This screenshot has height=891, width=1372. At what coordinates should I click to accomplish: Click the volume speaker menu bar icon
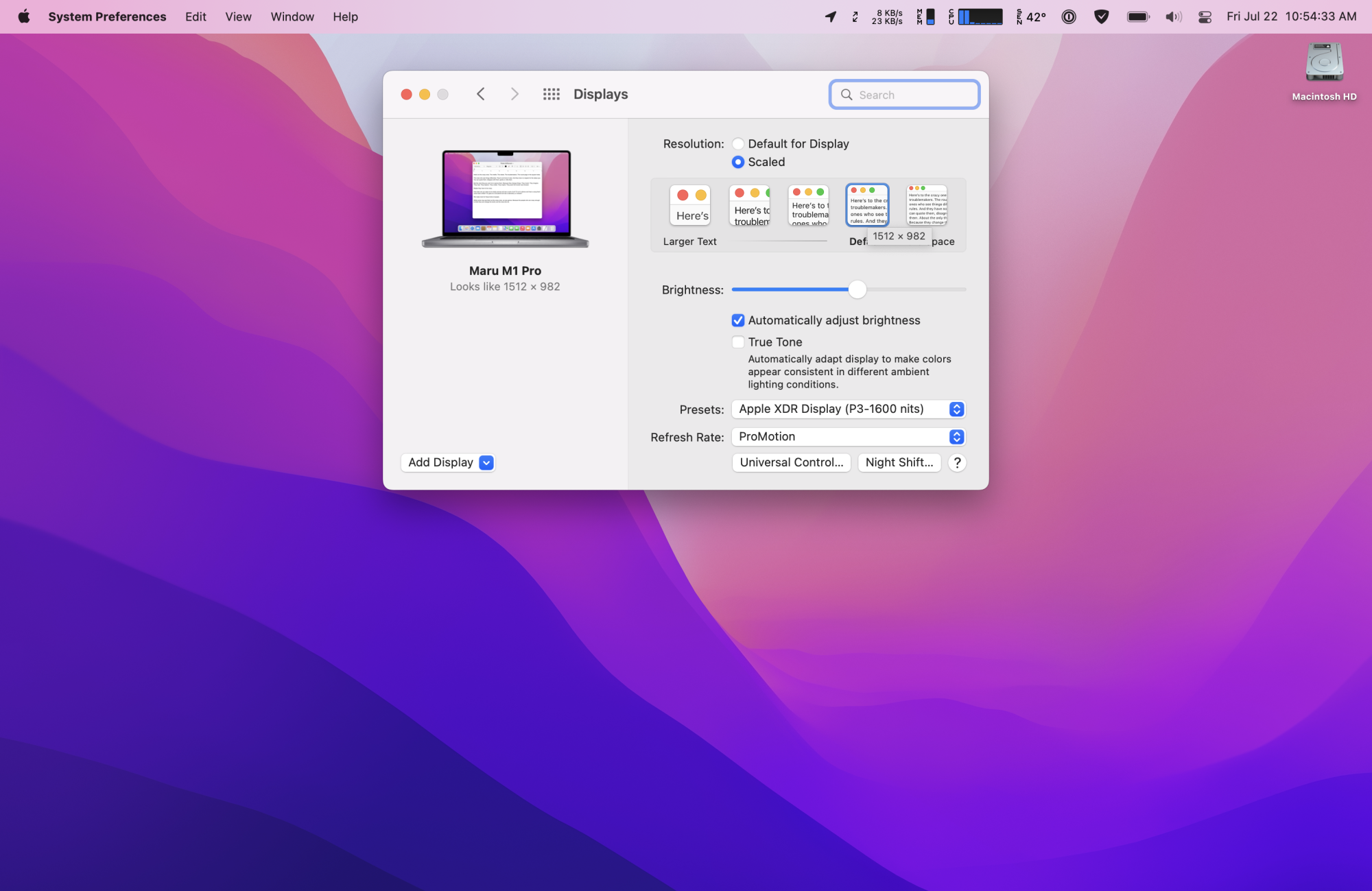click(1172, 16)
